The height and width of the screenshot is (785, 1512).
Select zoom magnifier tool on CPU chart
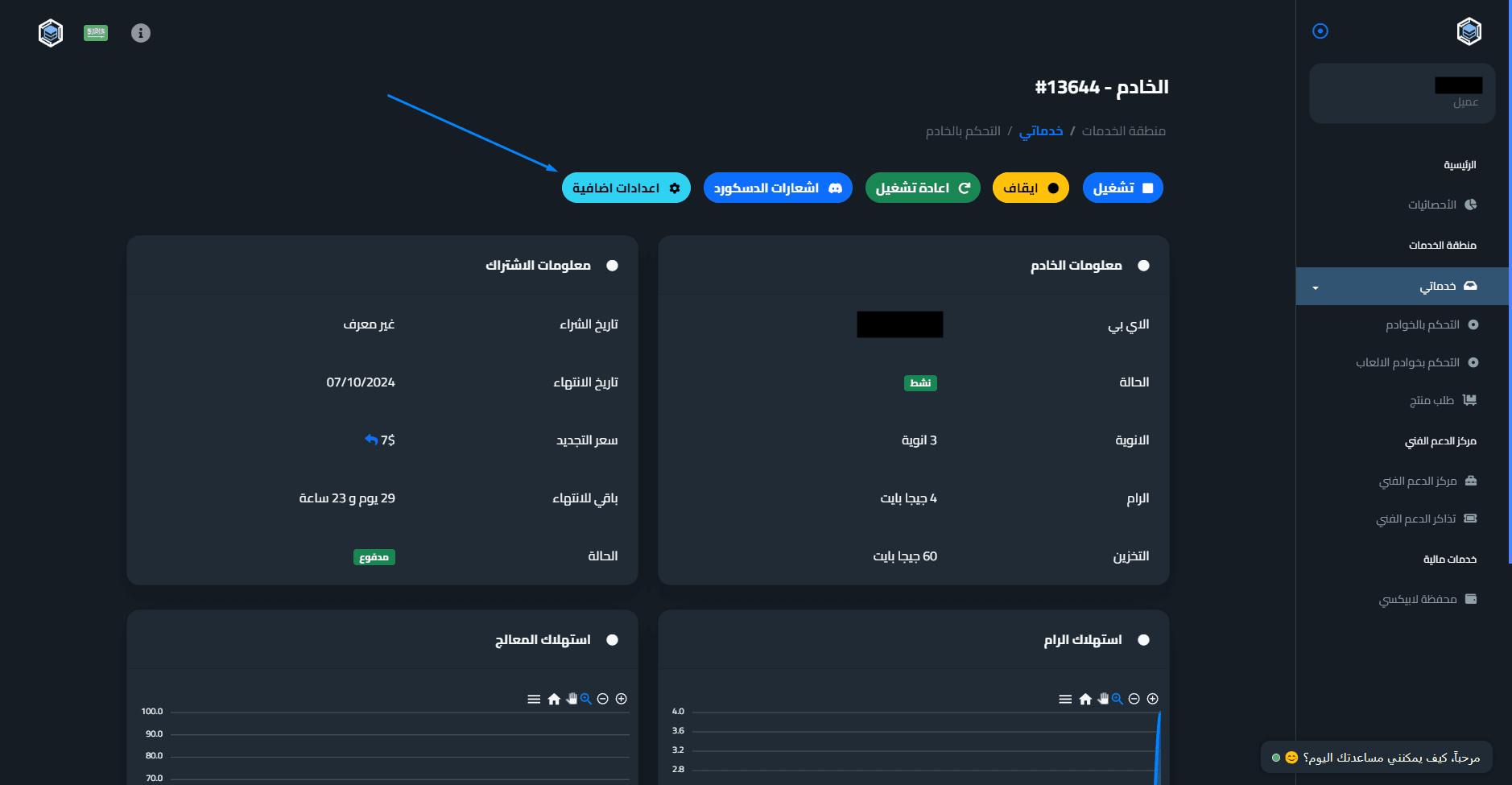(586, 699)
